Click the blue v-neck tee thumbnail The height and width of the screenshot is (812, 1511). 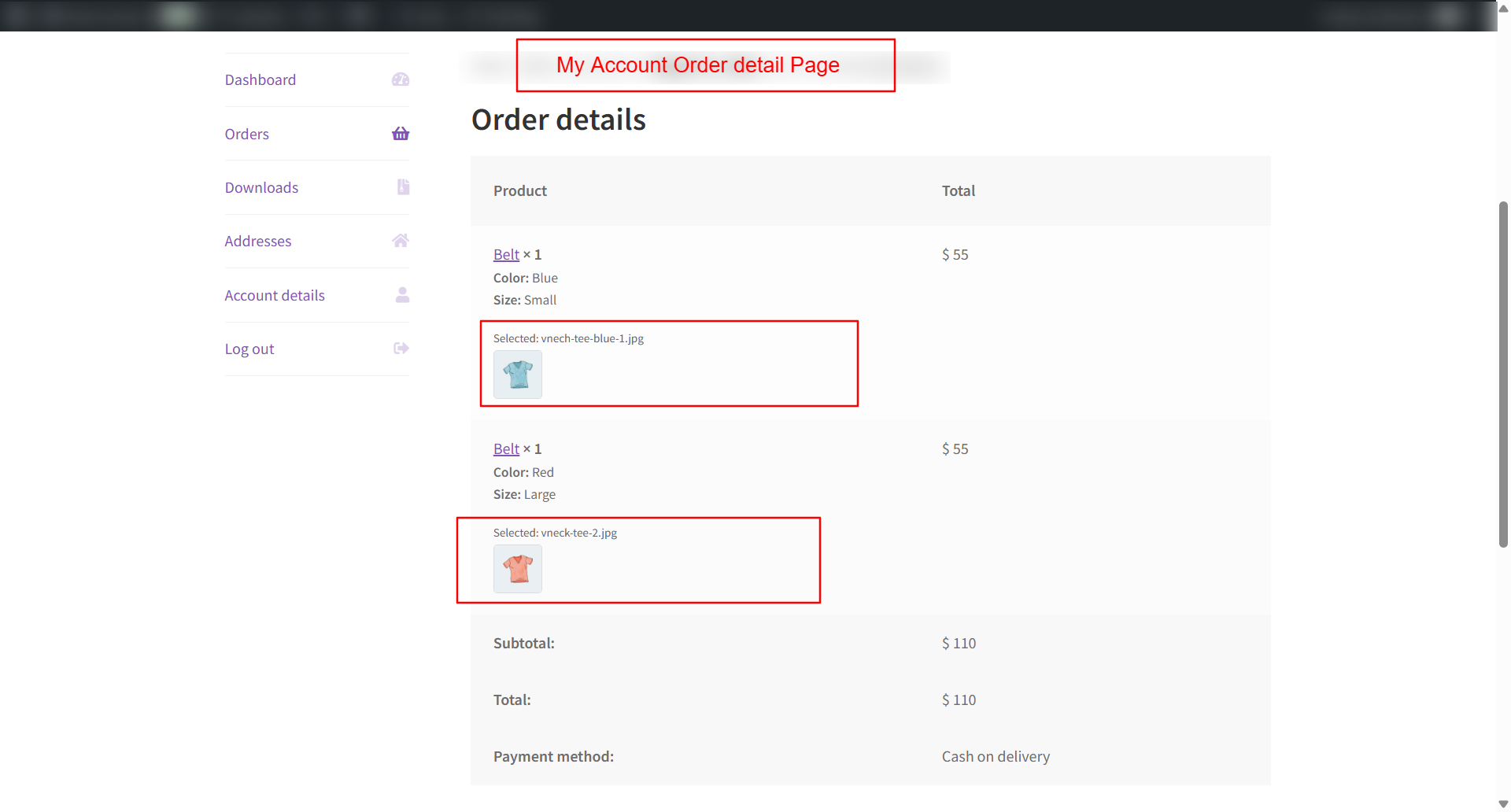(518, 375)
